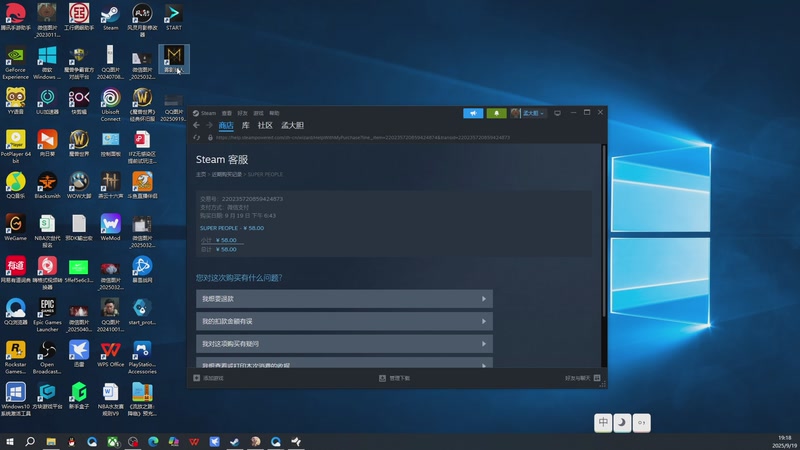Select the Blacksmith desktop icon
This screenshot has width=800, height=450.
pyautogui.click(x=47, y=186)
